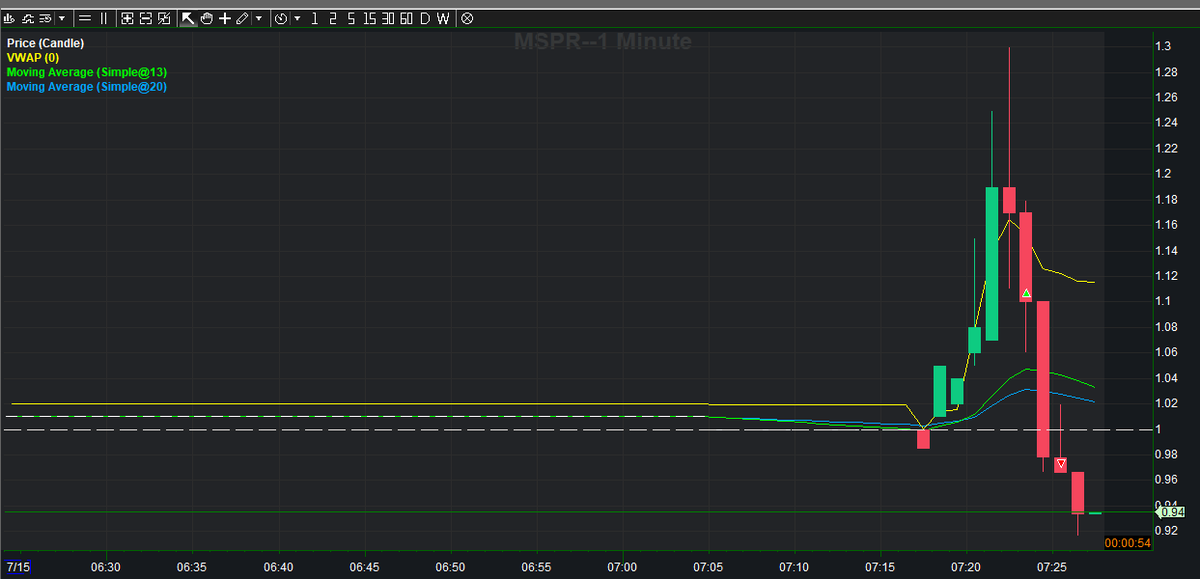This screenshot has width=1200, height=579.
Task: Expand the time range dropdown arrow
Action: [297, 18]
